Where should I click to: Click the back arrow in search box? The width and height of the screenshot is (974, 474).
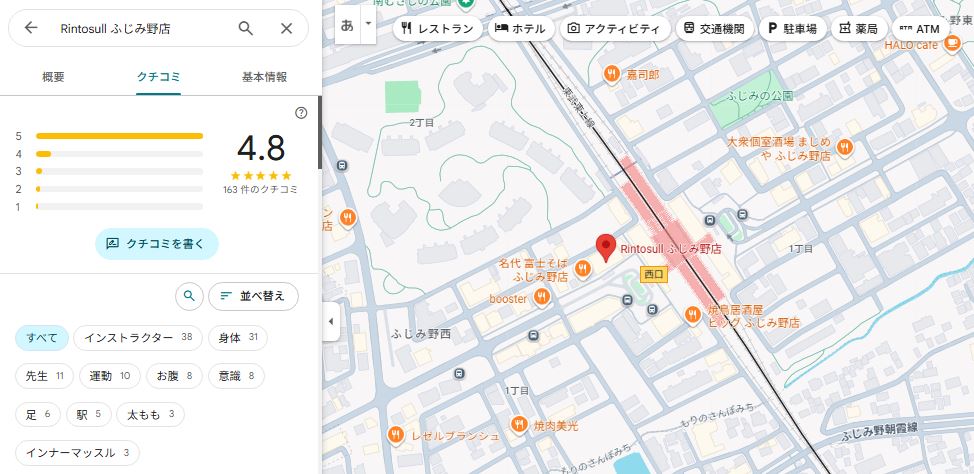pyautogui.click(x=30, y=28)
